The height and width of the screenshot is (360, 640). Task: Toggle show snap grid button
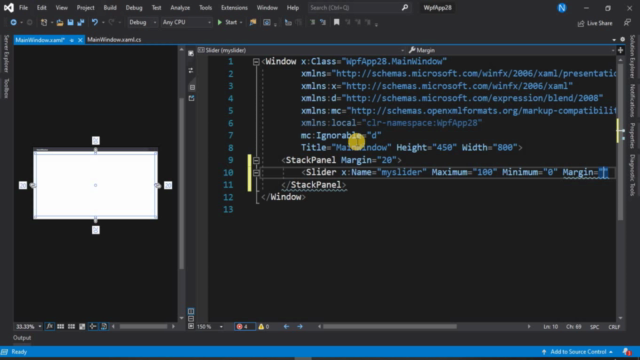pos(60,326)
